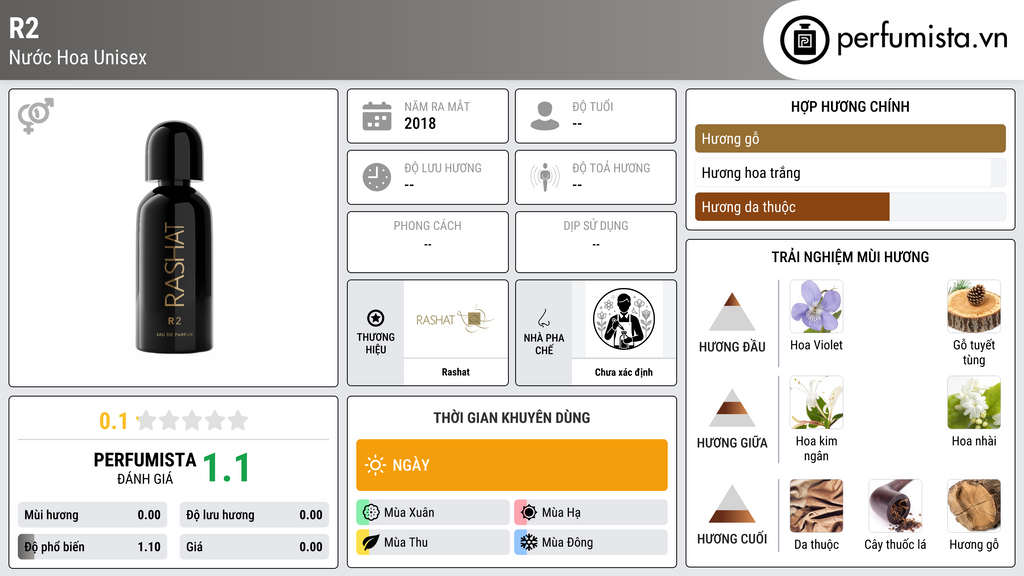Click the top notes pyramid icon
Viewport: 1024px width, 576px height.
pyautogui.click(x=732, y=312)
